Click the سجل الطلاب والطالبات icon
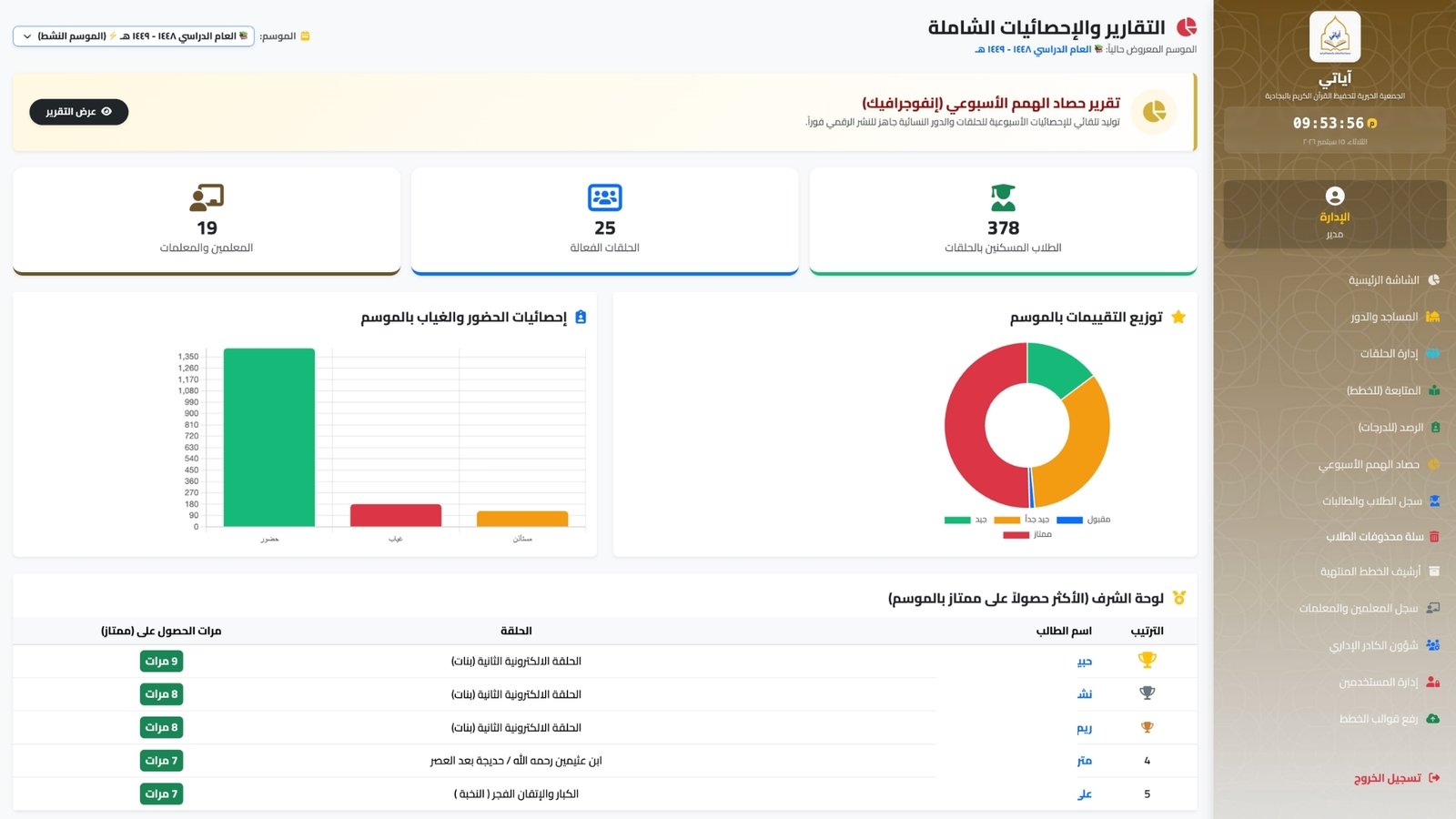 click(x=1434, y=501)
